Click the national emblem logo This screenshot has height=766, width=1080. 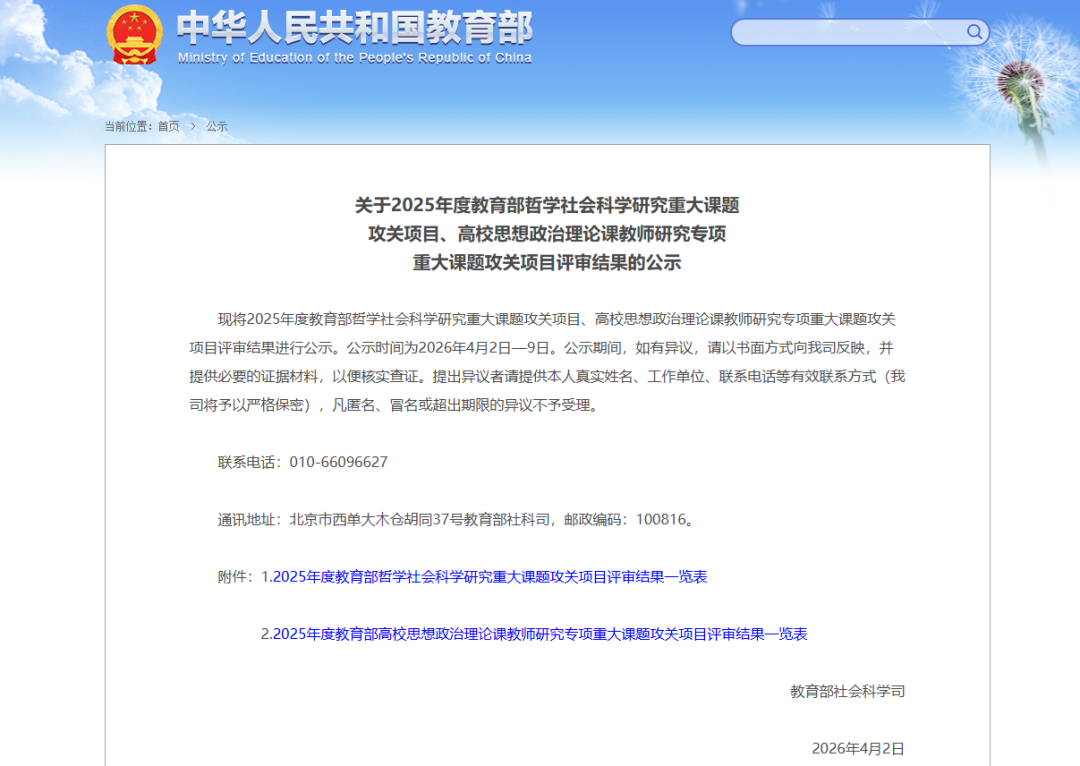[134, 35]
